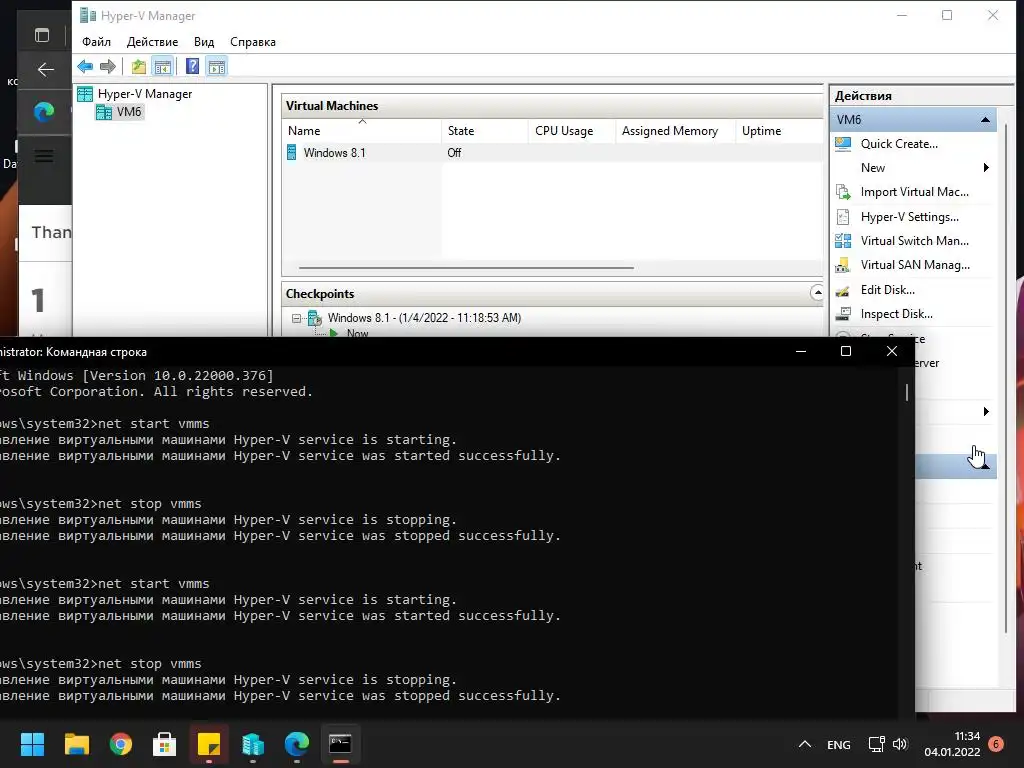Click the actions pane vertical scrollbar
The height and width of the screenshot is (768, 1024).
click(1006, 379)
